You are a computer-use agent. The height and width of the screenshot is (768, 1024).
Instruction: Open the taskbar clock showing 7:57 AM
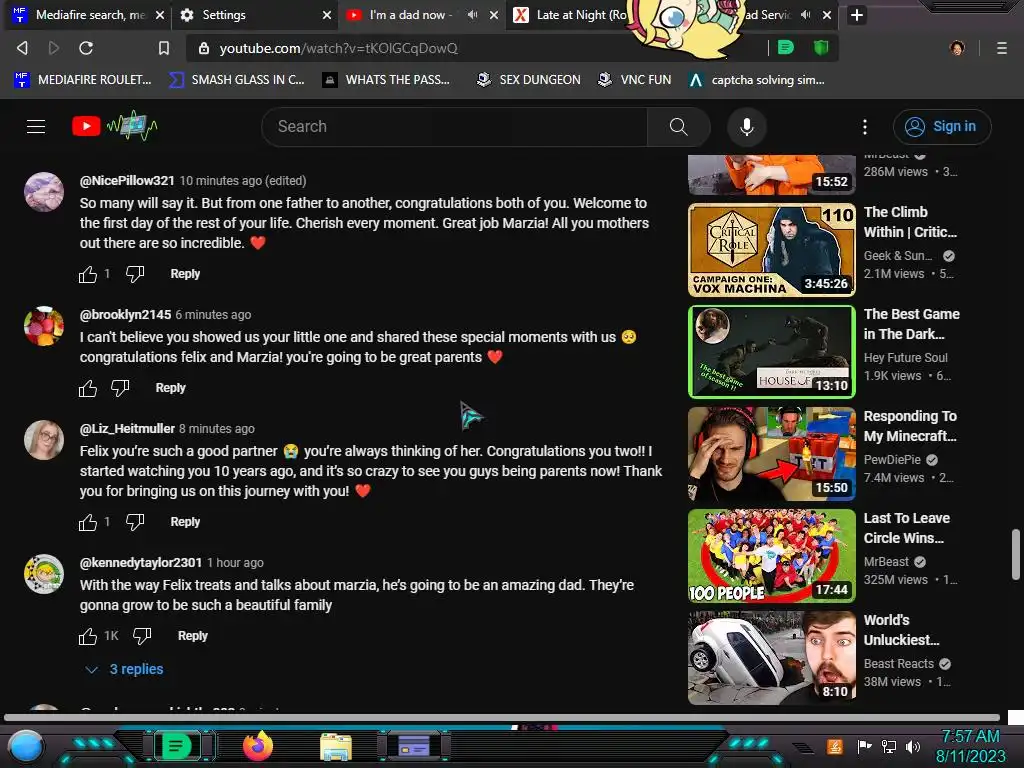tap(970, 746)
